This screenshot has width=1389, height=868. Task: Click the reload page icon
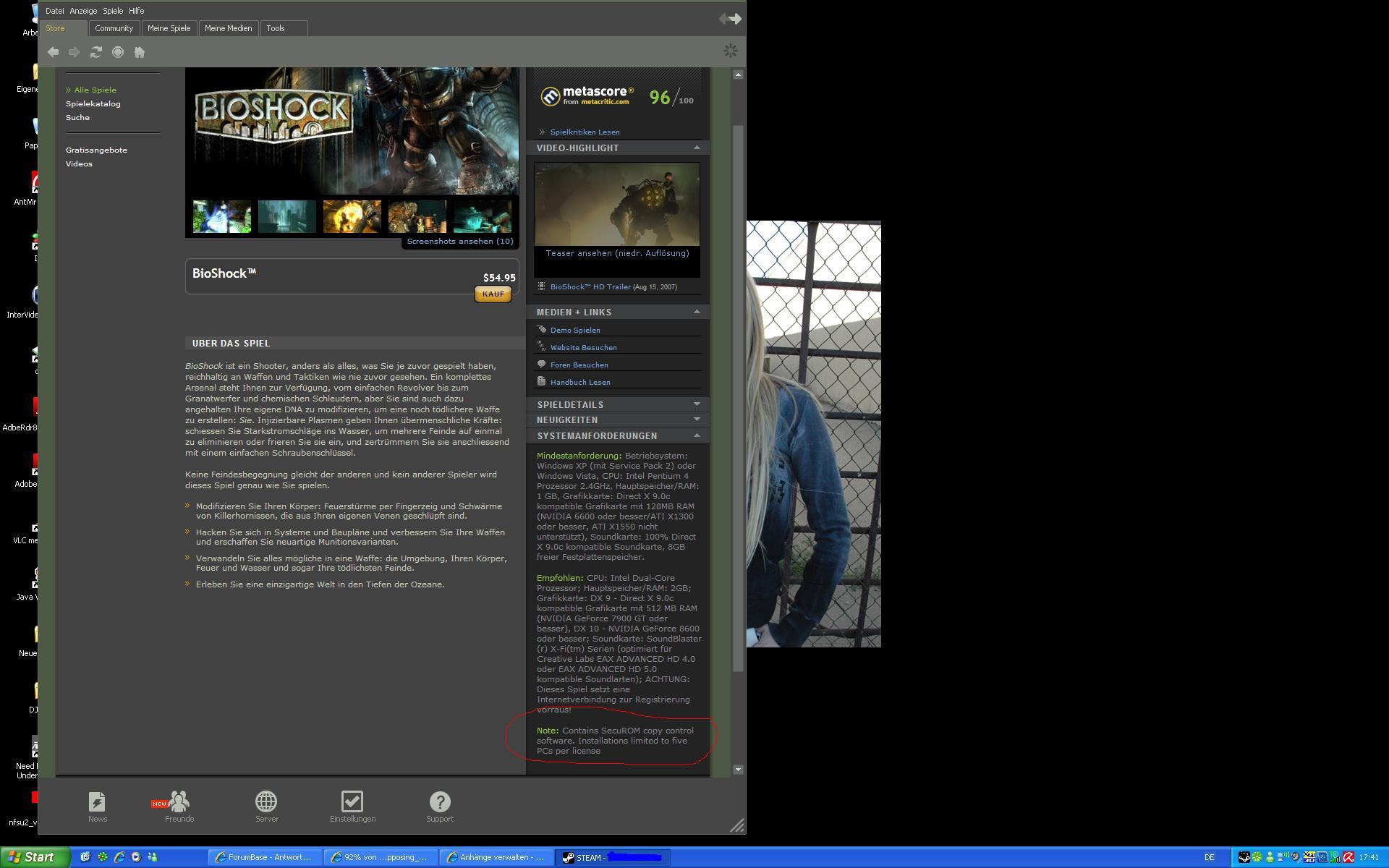pyautogui.click(x=95, y=52)
